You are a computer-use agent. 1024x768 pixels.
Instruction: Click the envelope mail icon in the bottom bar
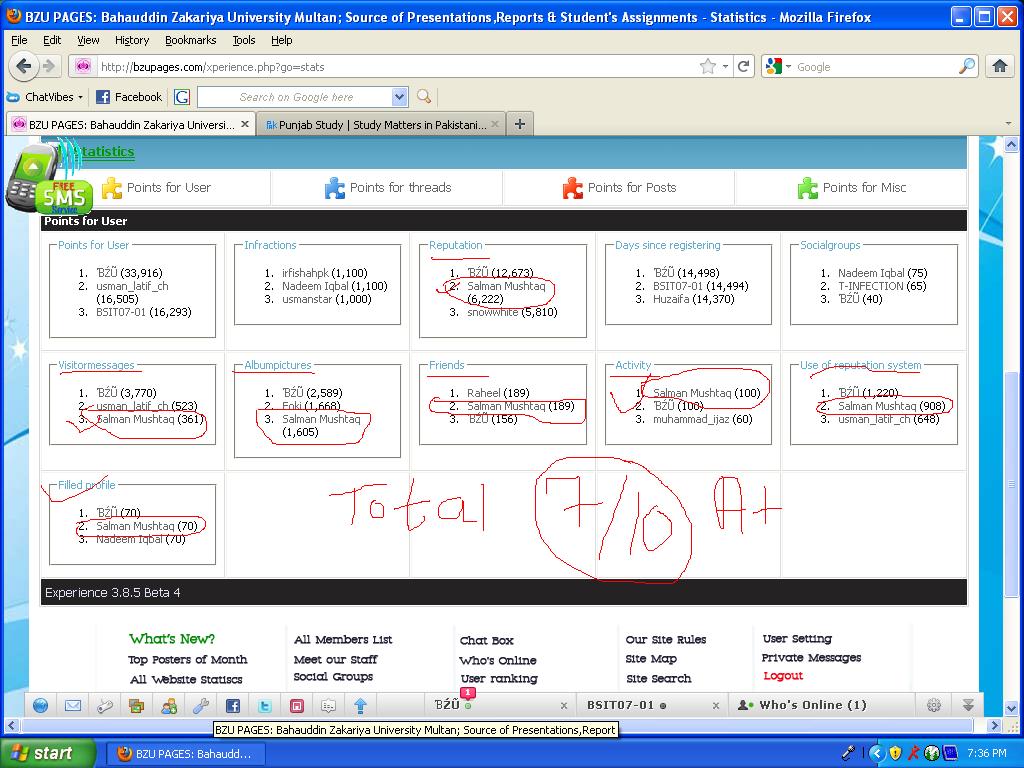tap(72, 705)
